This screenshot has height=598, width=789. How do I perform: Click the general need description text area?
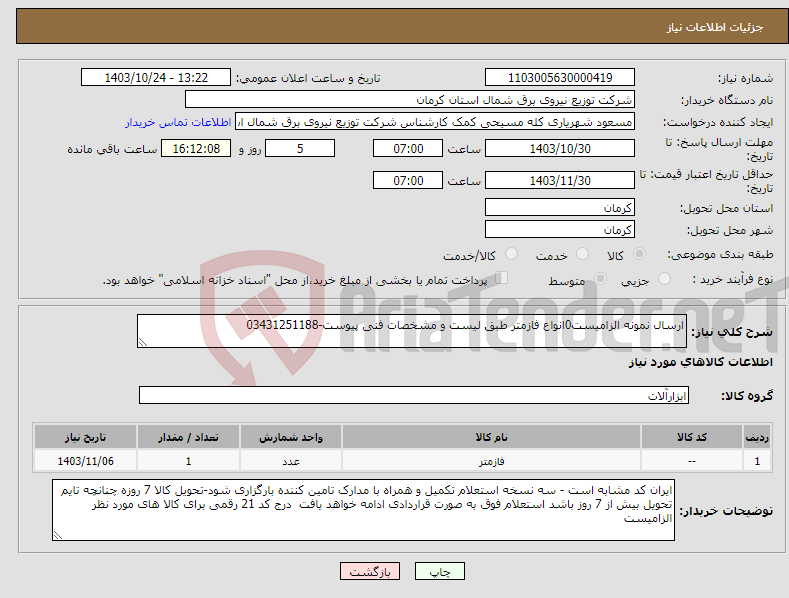[x=412, y=331]
